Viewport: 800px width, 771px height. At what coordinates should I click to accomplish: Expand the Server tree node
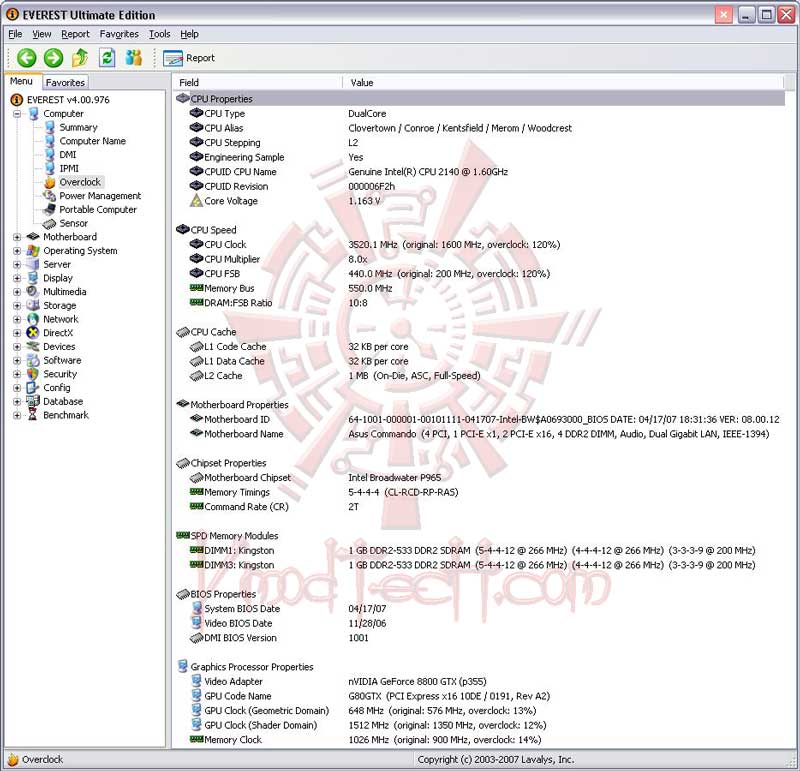(17, 265)
